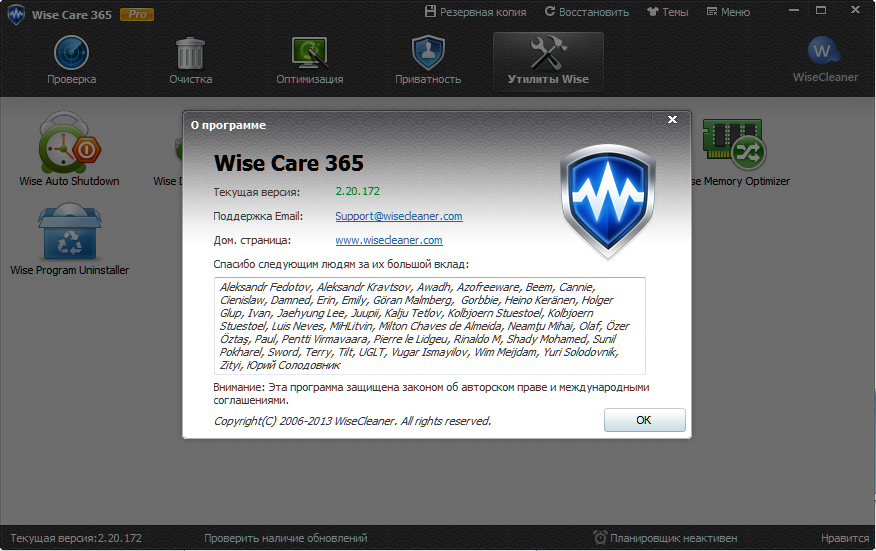The image size is (876, 551).
Task: Minimize the Wise Care 365 window
Action: (794, 11)
